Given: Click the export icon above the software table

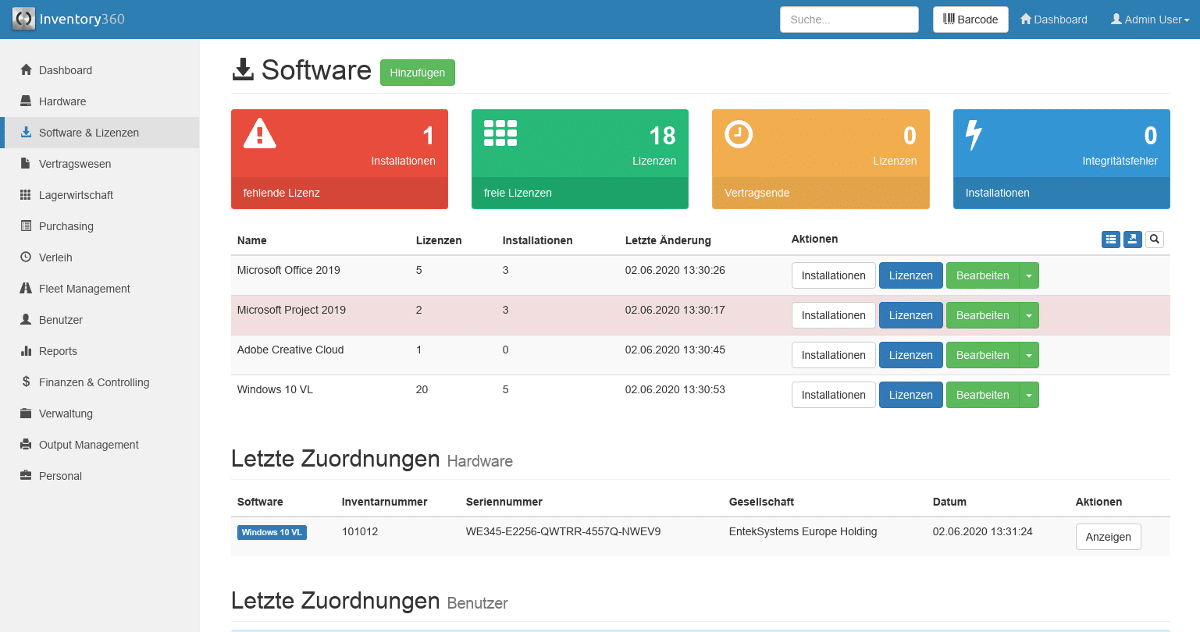Looking at the screenshot, I should [1132, 239].
